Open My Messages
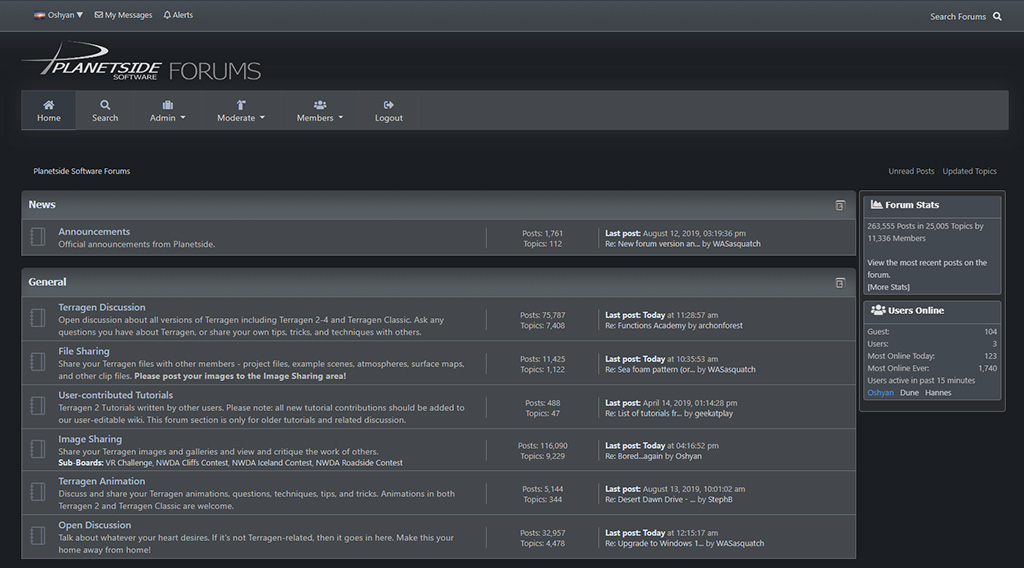Viewport: 1024px width, 568px height. click(129, 15)
